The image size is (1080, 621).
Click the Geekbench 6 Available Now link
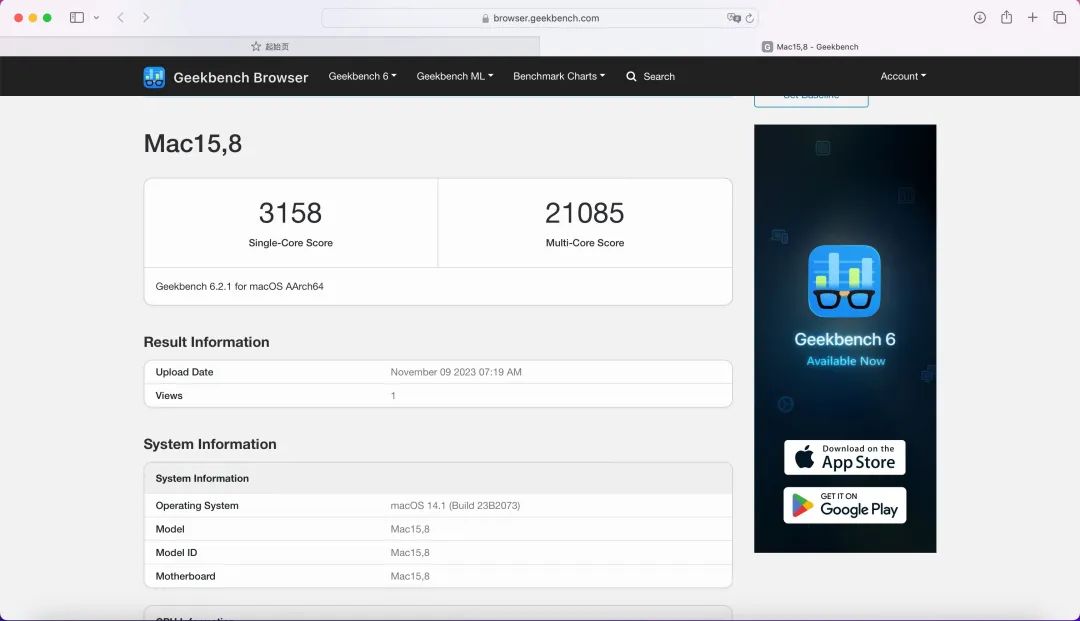click(x=845, y=348)
